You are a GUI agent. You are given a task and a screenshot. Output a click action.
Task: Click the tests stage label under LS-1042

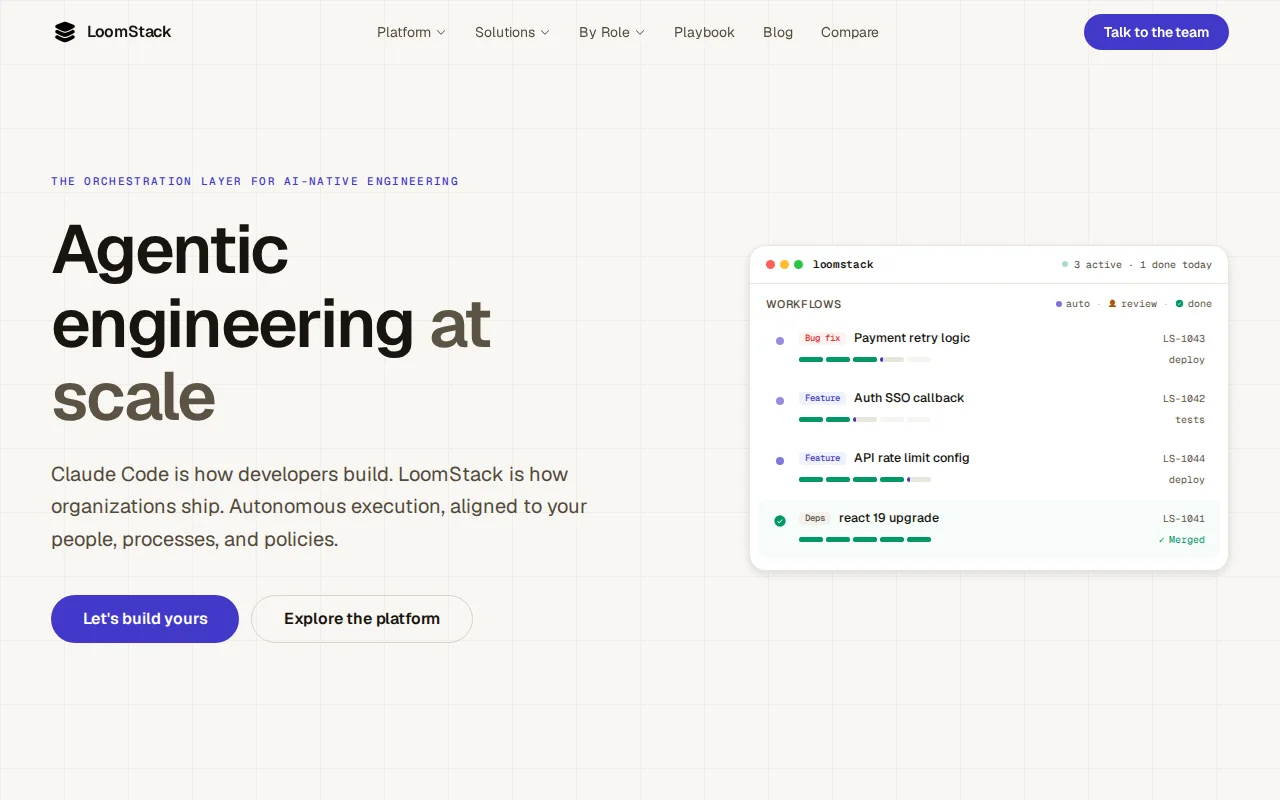coord(1190,420)
